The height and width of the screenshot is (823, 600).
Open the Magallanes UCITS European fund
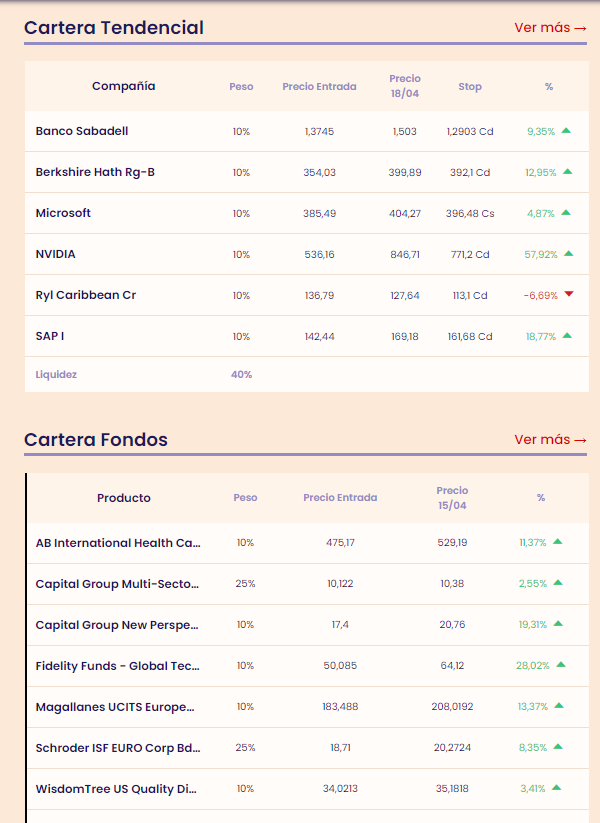tap(115, 706)
